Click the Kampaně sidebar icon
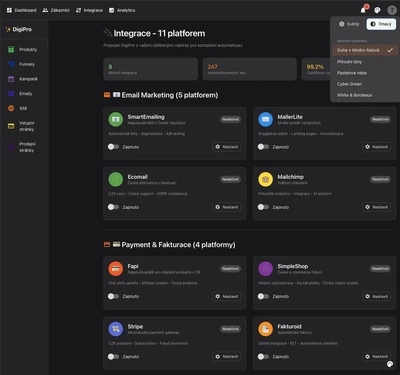Screen dimensions: 400x375 point(11,79)
